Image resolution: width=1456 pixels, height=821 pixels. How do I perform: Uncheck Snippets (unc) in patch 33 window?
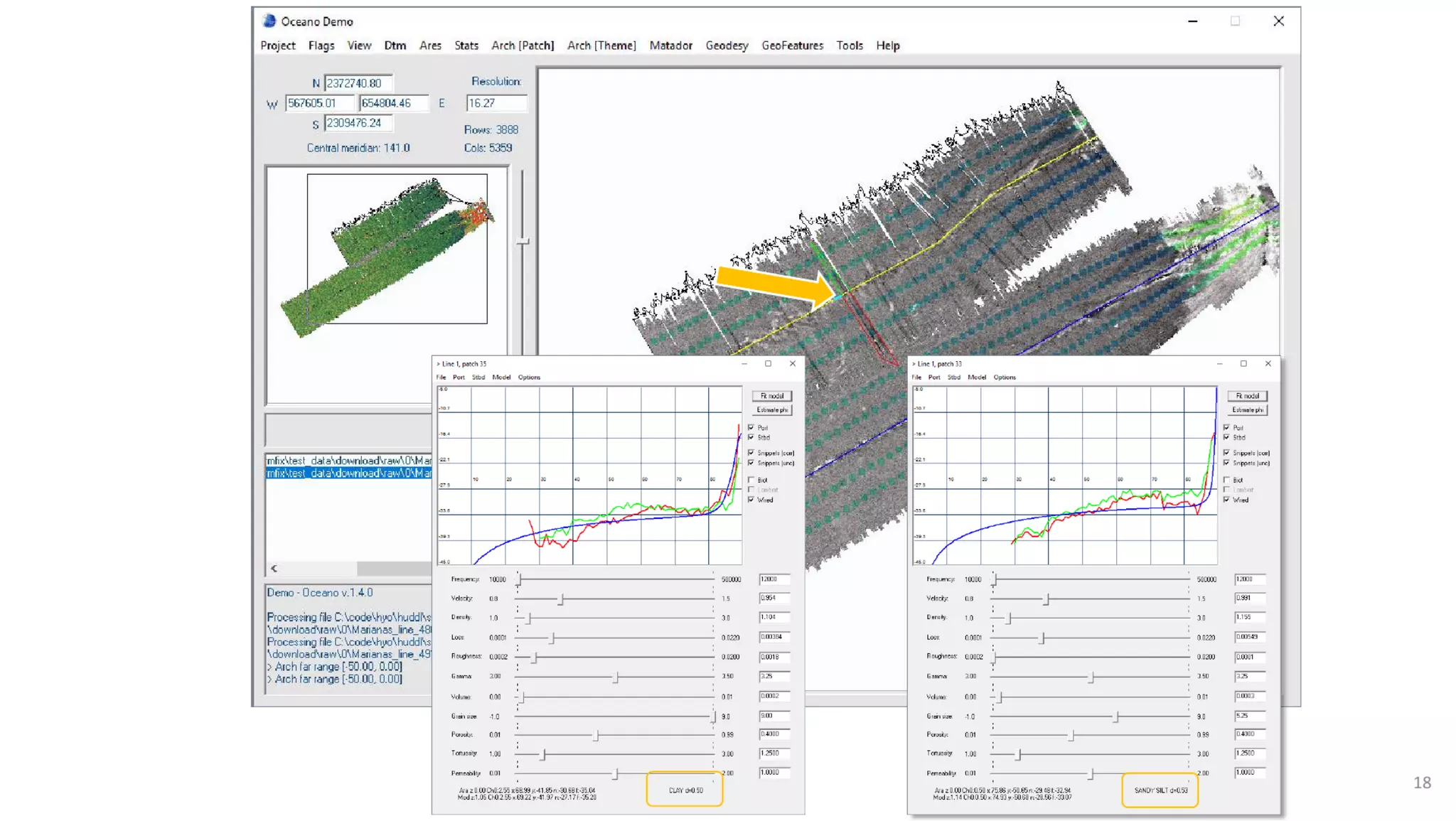pyautogui.click(x=1226, y=463)
